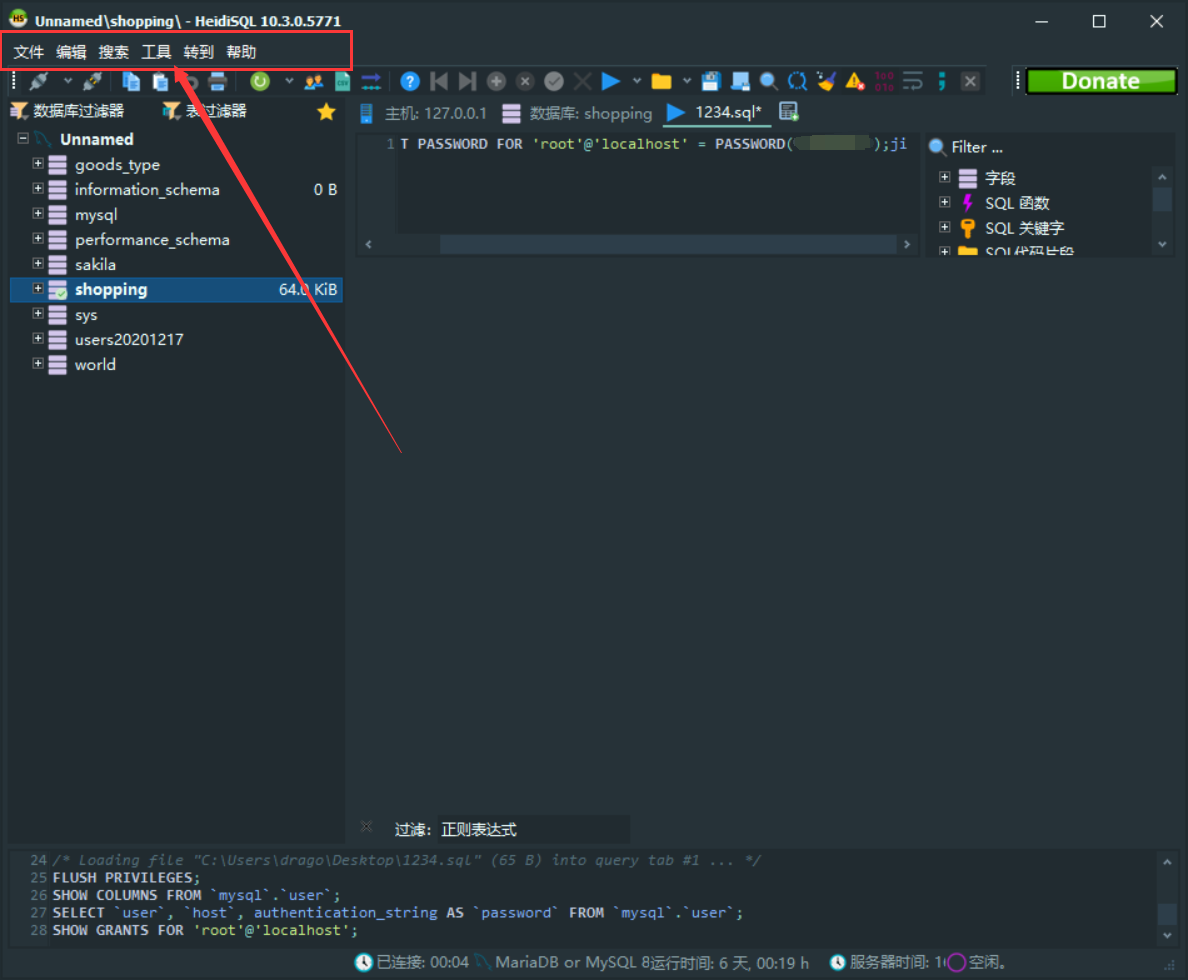Switch to the 主机: 127.0.0.1 tab
Image resolution: width=1188 pixels, height=980 pixels.
tap(424, 113)
